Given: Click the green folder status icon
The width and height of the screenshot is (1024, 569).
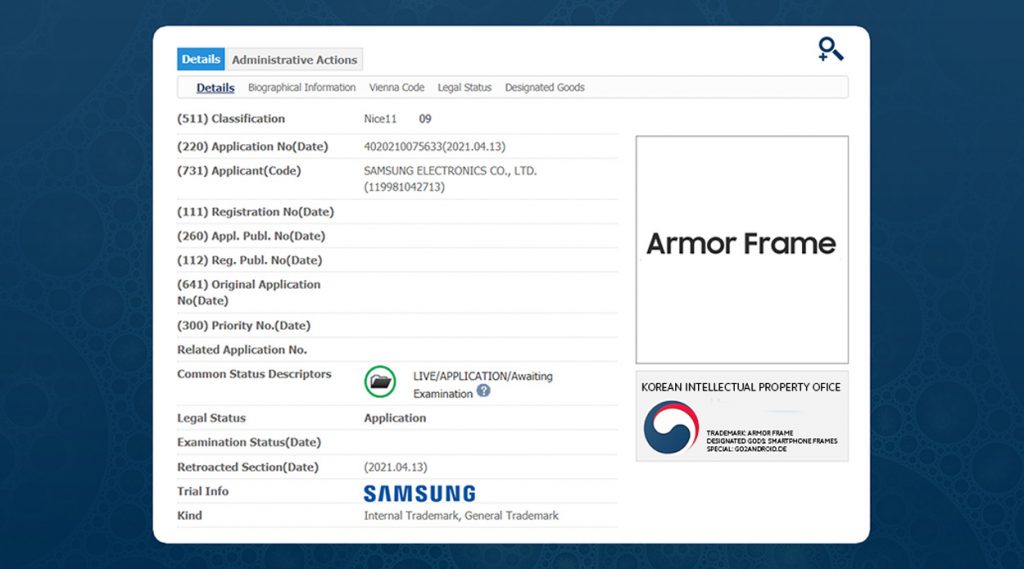Looking at the screenshot, I should (x=380, y=381).
